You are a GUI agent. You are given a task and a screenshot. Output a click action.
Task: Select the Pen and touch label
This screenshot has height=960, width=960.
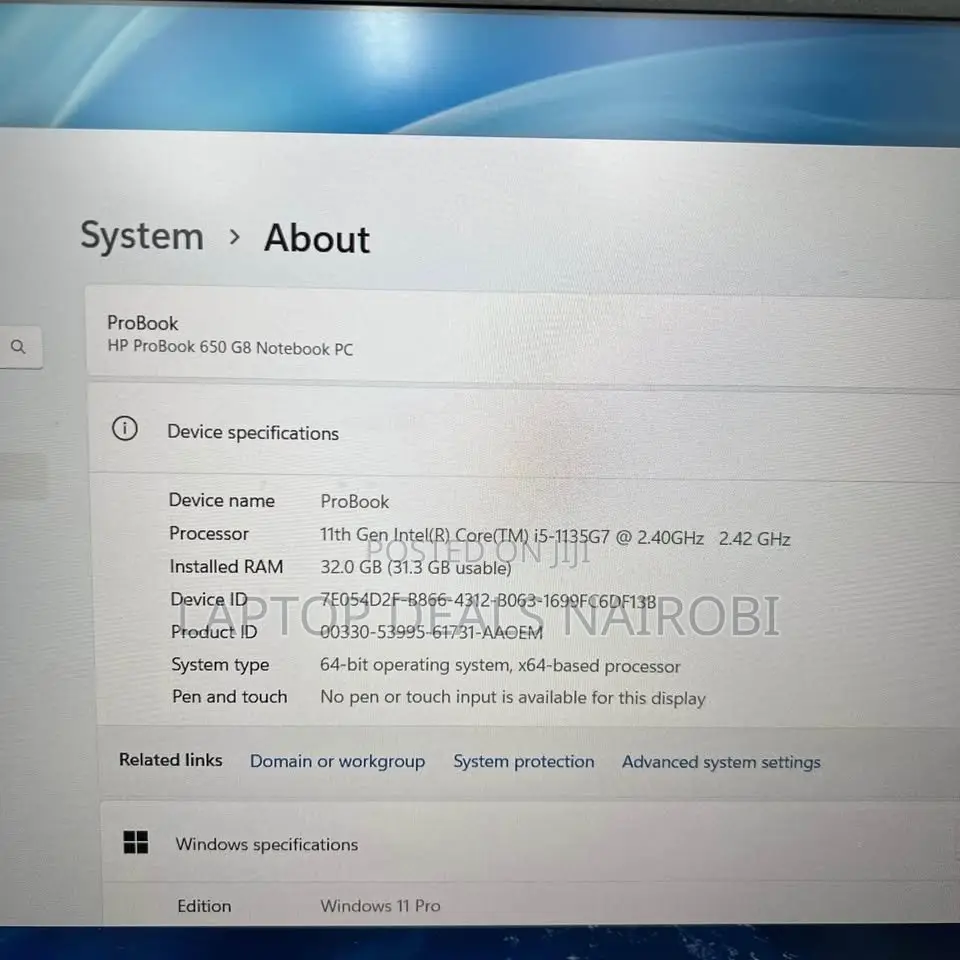[x=230, y=697]
